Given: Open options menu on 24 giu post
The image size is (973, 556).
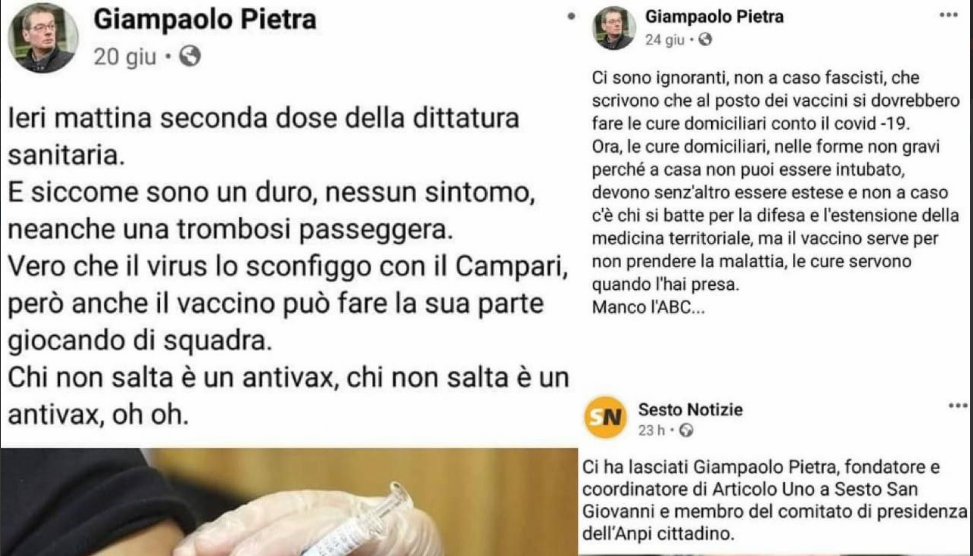Looking at the screenshot, I should coord(948,15).
